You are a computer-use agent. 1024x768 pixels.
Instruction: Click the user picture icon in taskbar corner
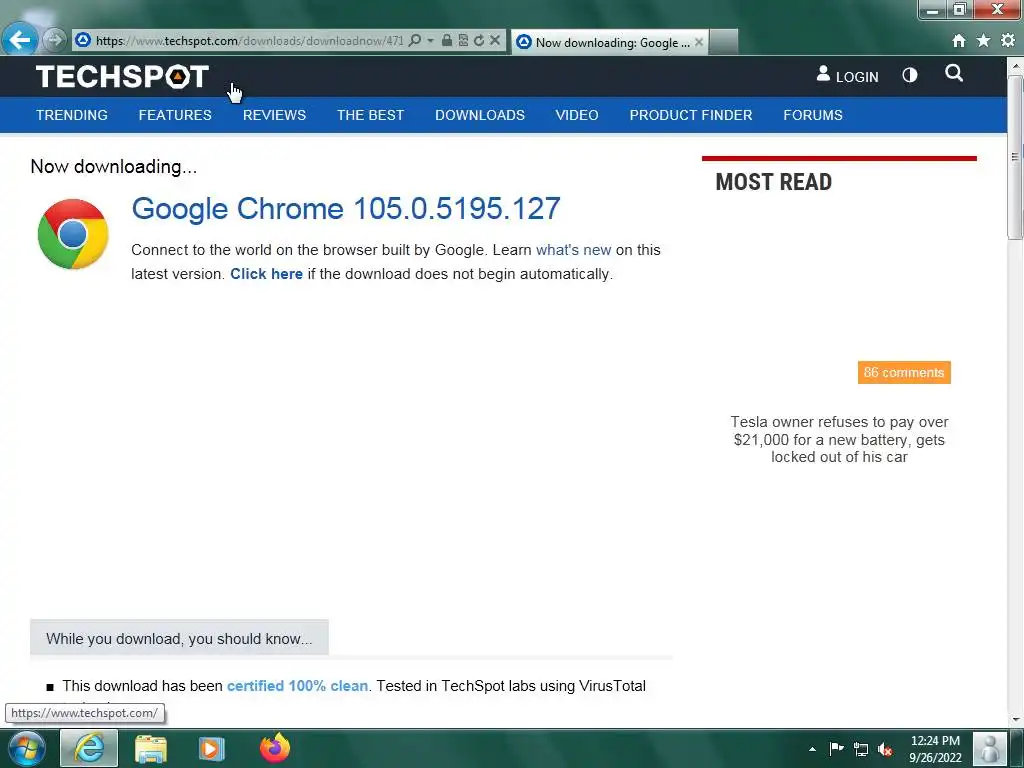[989, 748]
